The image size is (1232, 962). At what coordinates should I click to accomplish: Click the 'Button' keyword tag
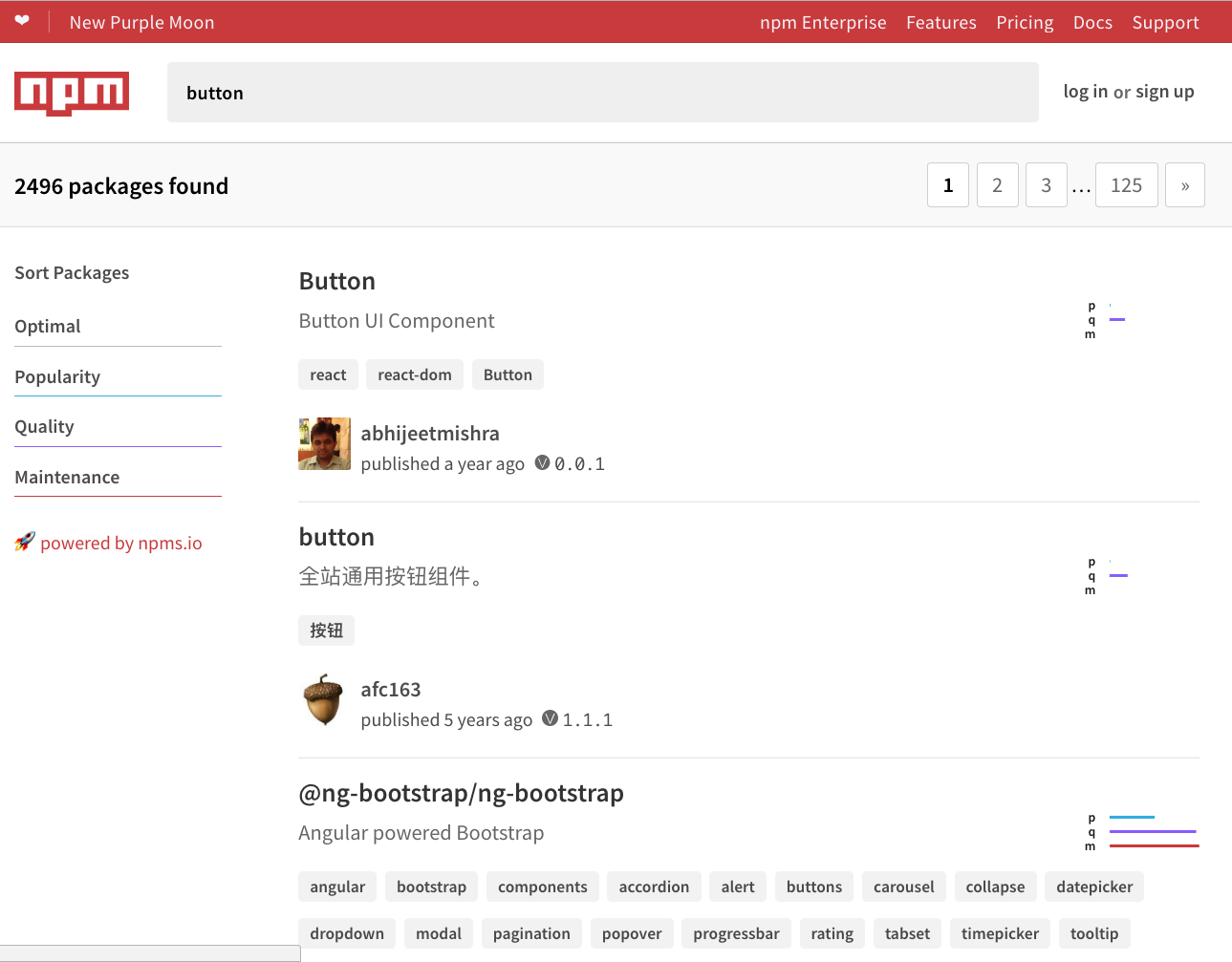508,374
